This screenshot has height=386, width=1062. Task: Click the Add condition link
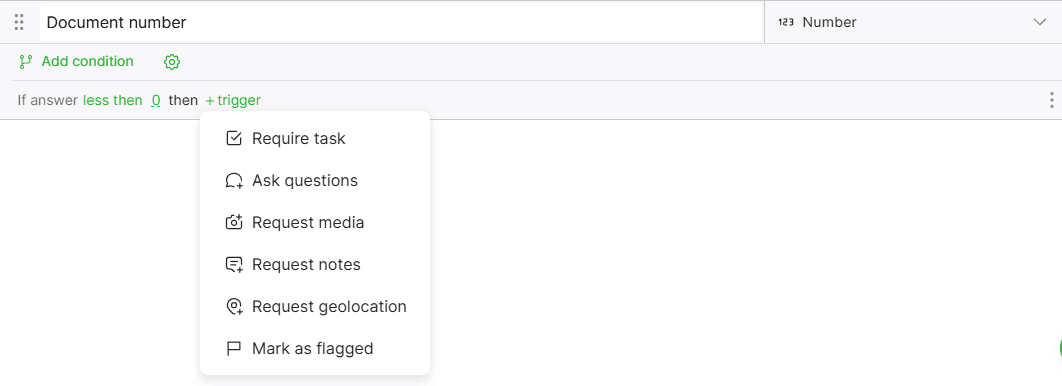(x=87, y=62)
